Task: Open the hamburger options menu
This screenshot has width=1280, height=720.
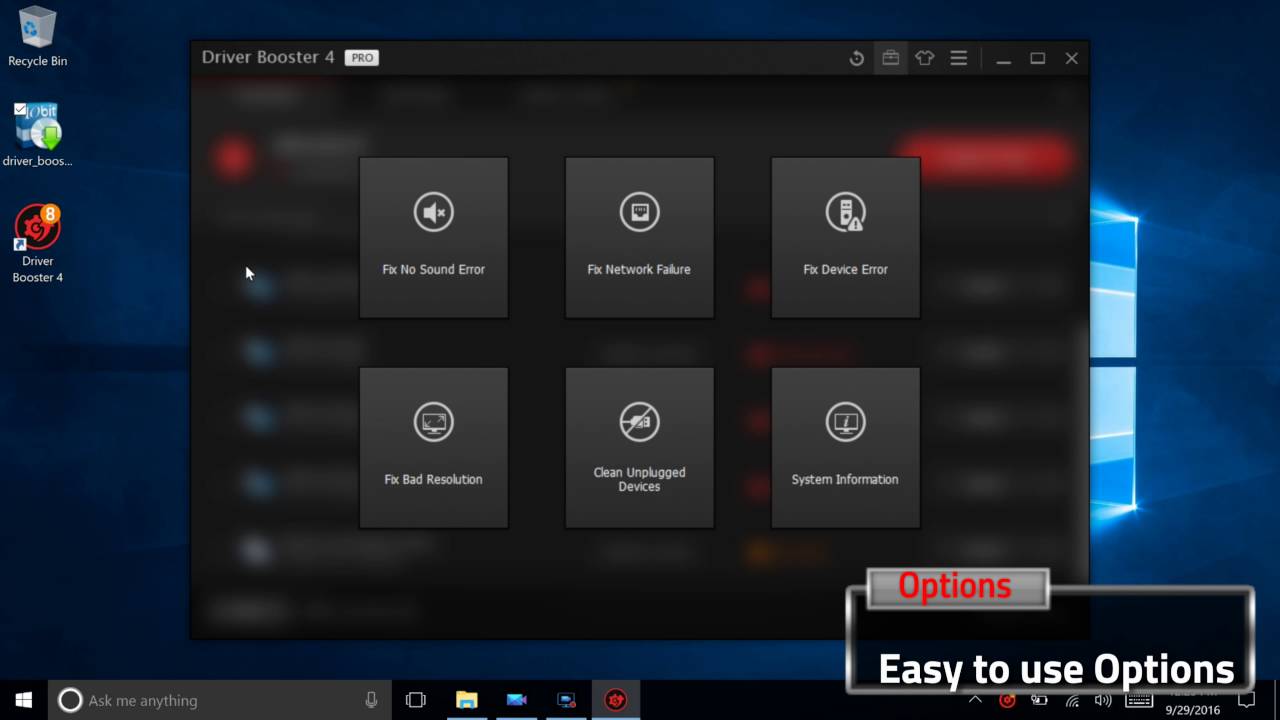Action: point(958,58)
